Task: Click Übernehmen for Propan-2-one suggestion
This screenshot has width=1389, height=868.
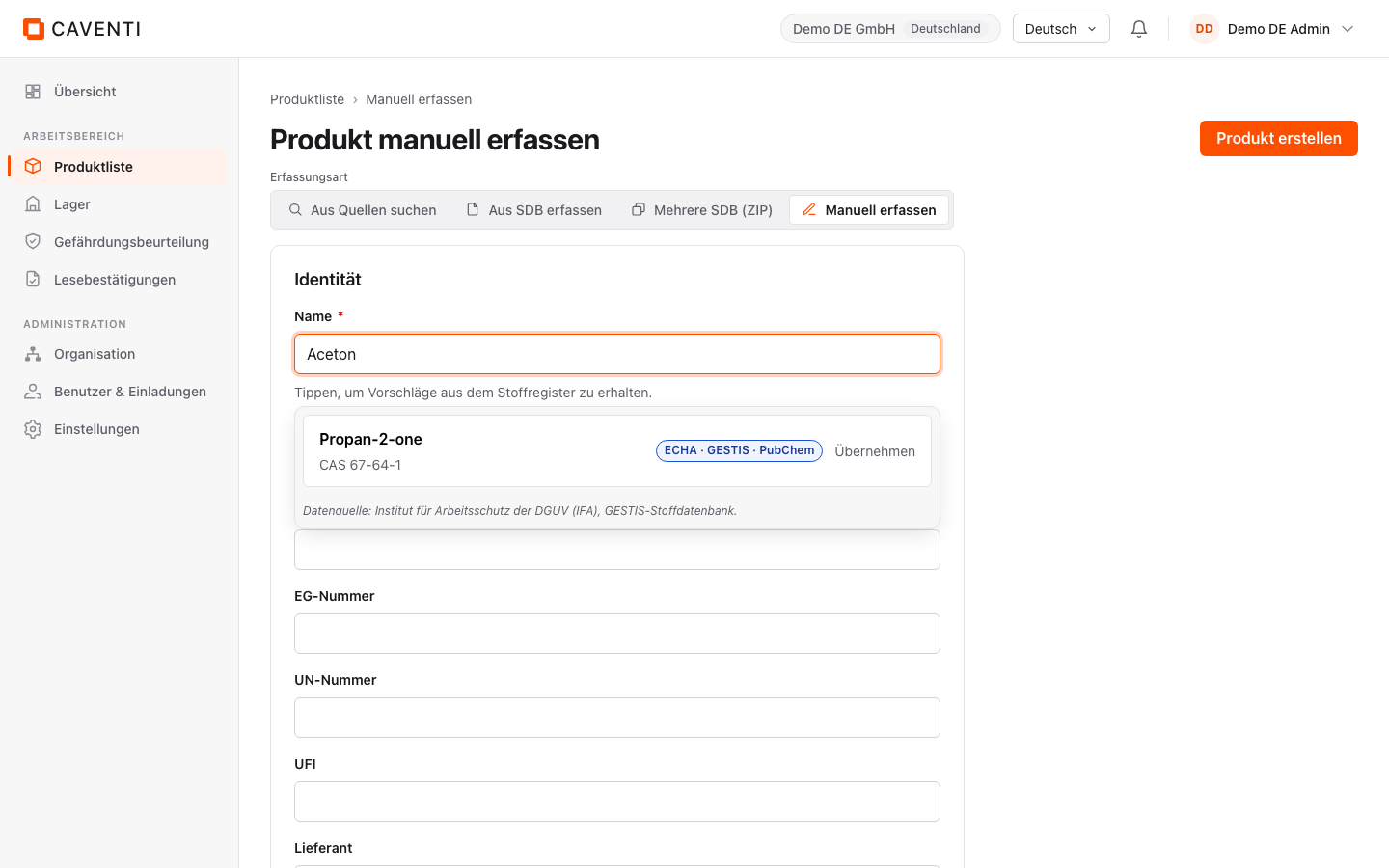Action: 875,451
